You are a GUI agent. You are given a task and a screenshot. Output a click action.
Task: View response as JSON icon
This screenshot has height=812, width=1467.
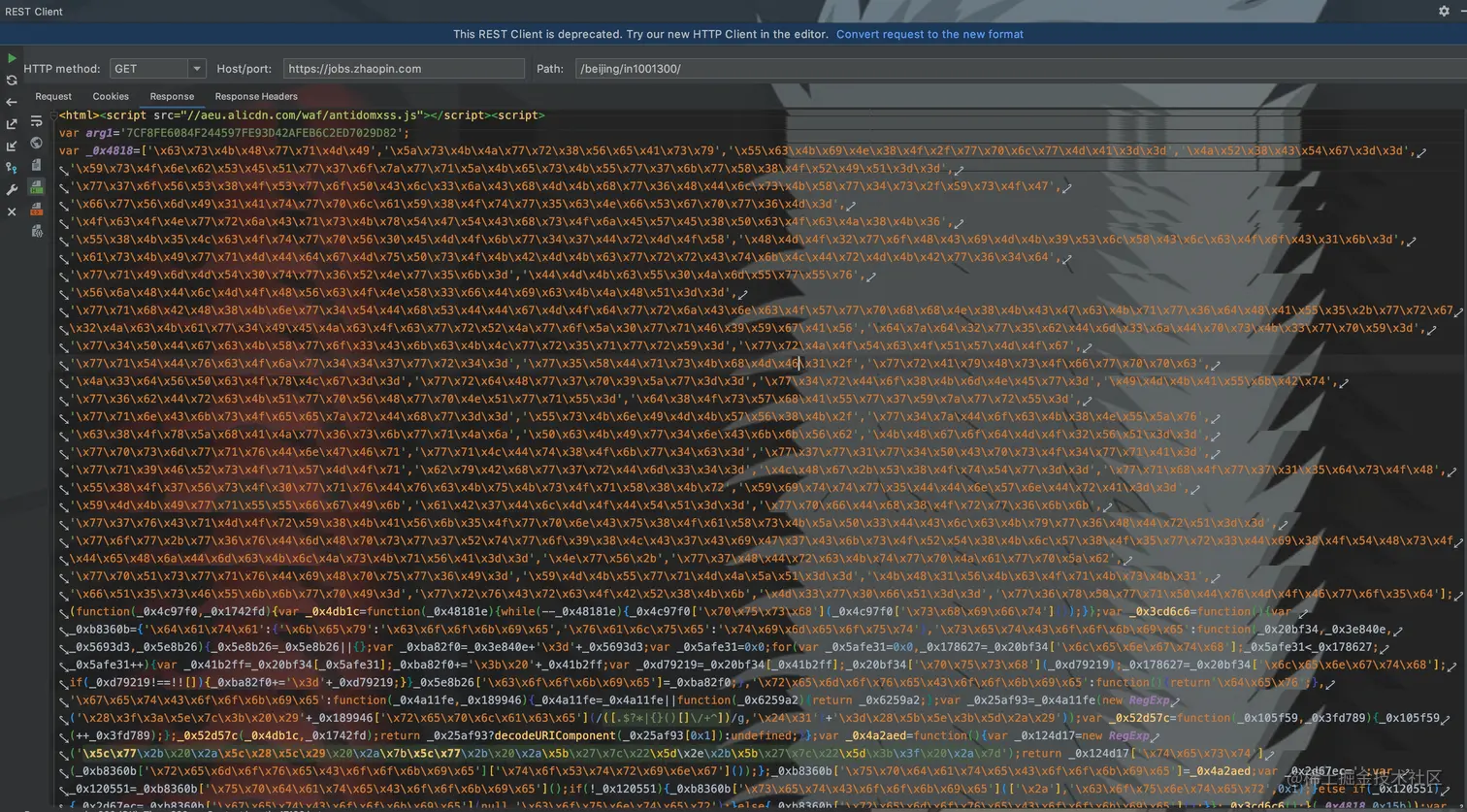36,231
